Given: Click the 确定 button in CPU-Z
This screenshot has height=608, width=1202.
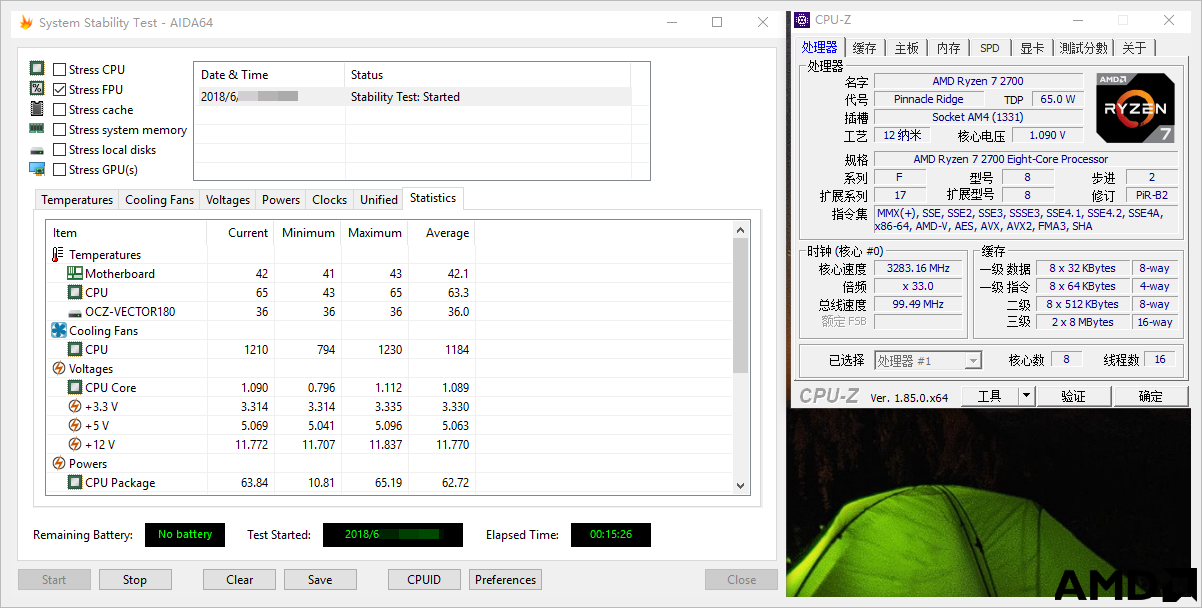Looking at the screenshot, I should [1151, 397].
